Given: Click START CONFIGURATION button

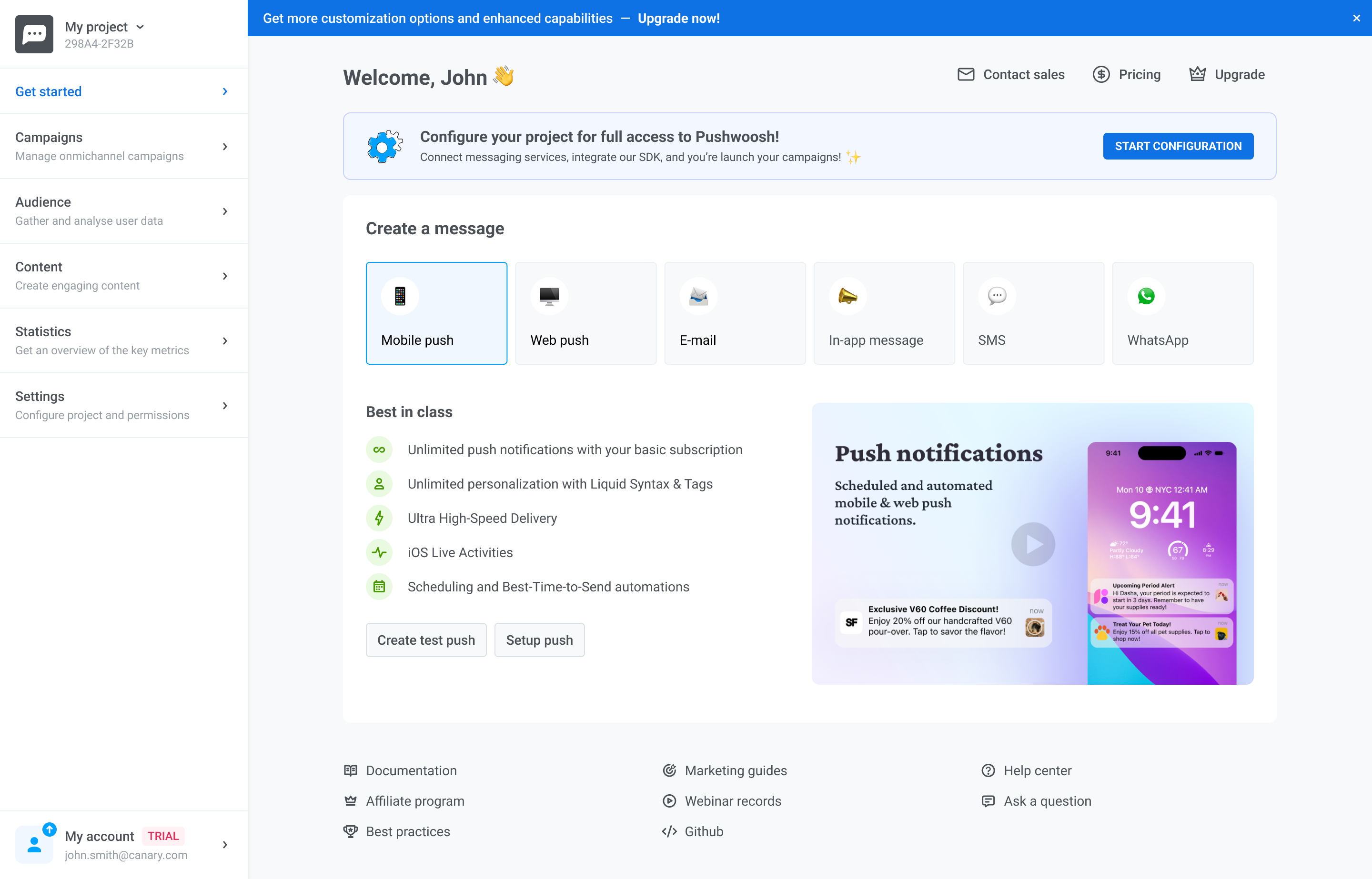Looking at the screenshot, I should pyautogui.click(x=1178, y=146).
